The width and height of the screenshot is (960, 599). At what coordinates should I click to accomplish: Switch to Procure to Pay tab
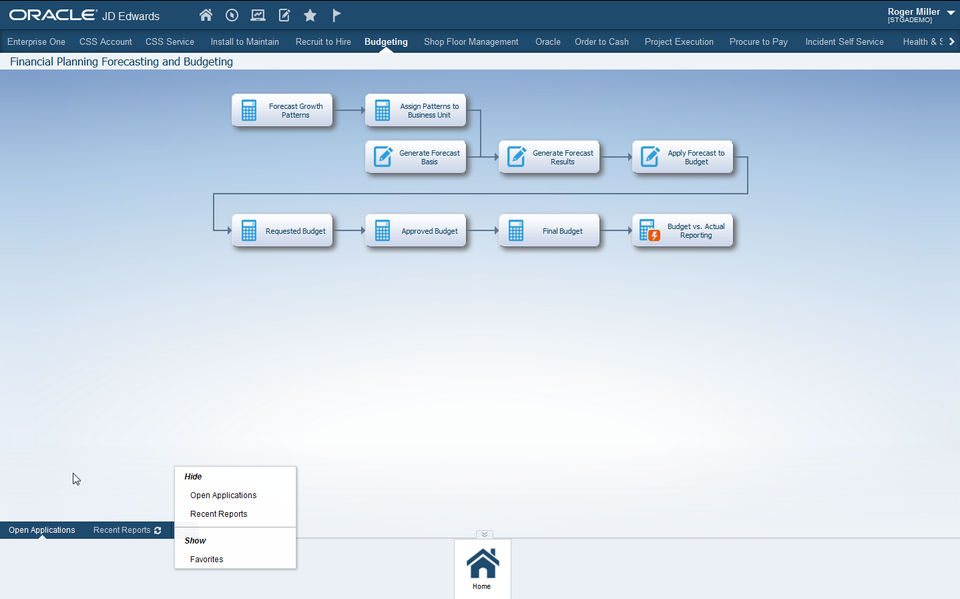point(759,42)
